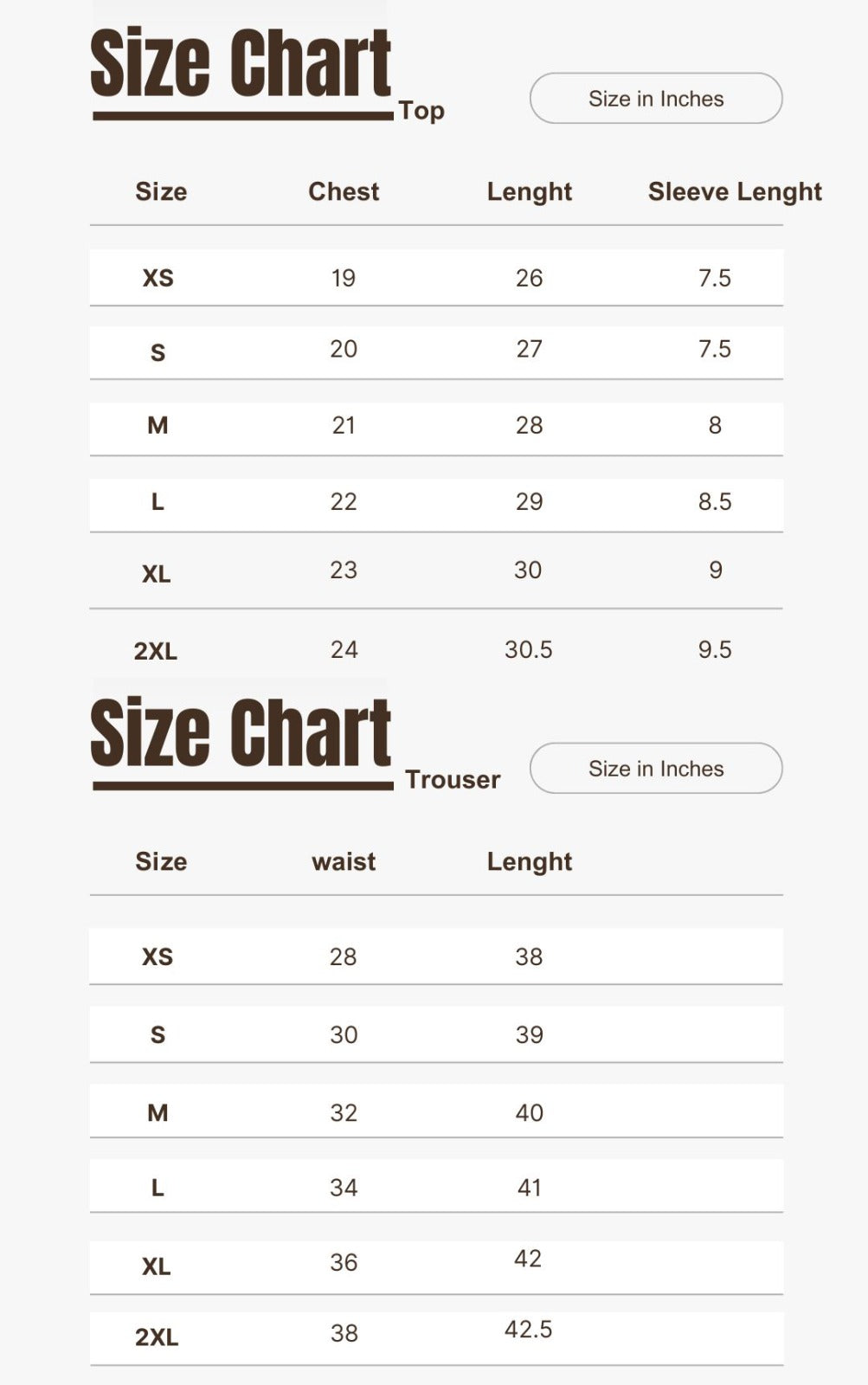Select waist value 28 in trouser chart

pos(344,957)
